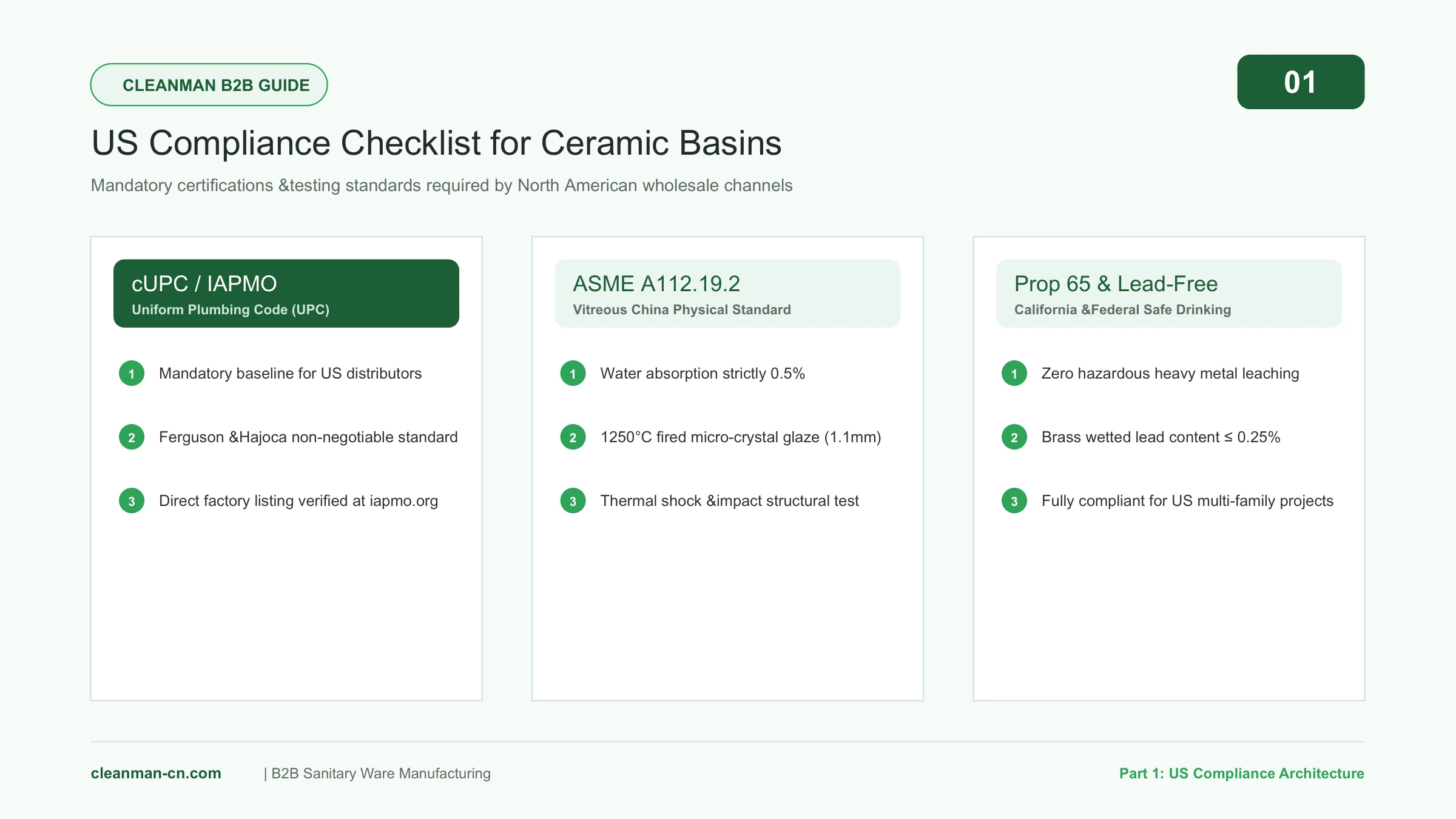The height and width of the screenshot is (819, 1456).
Task: Click bullet 2 beside '1250°C fired micro-crystal glaze'
Action: click(x=573, y=437)
